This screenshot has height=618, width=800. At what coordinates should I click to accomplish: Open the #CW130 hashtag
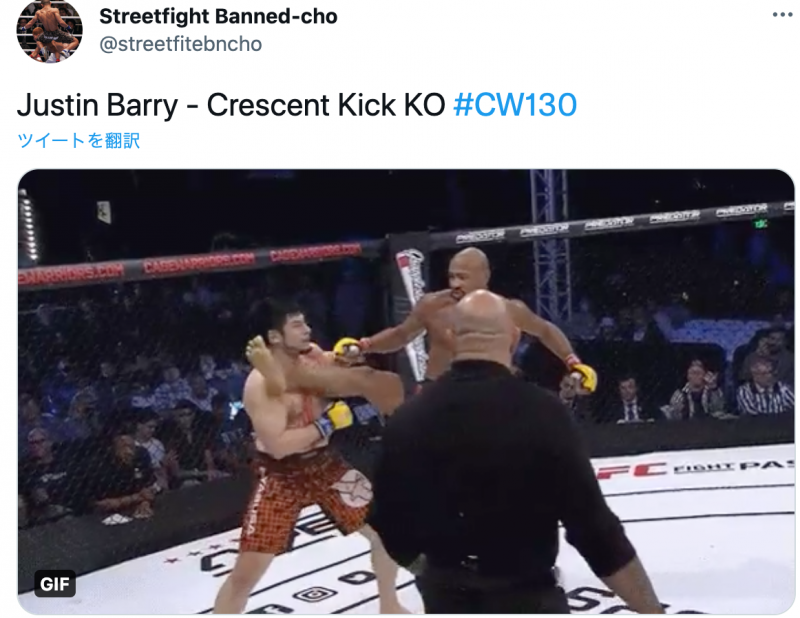(x=515, y=105)
